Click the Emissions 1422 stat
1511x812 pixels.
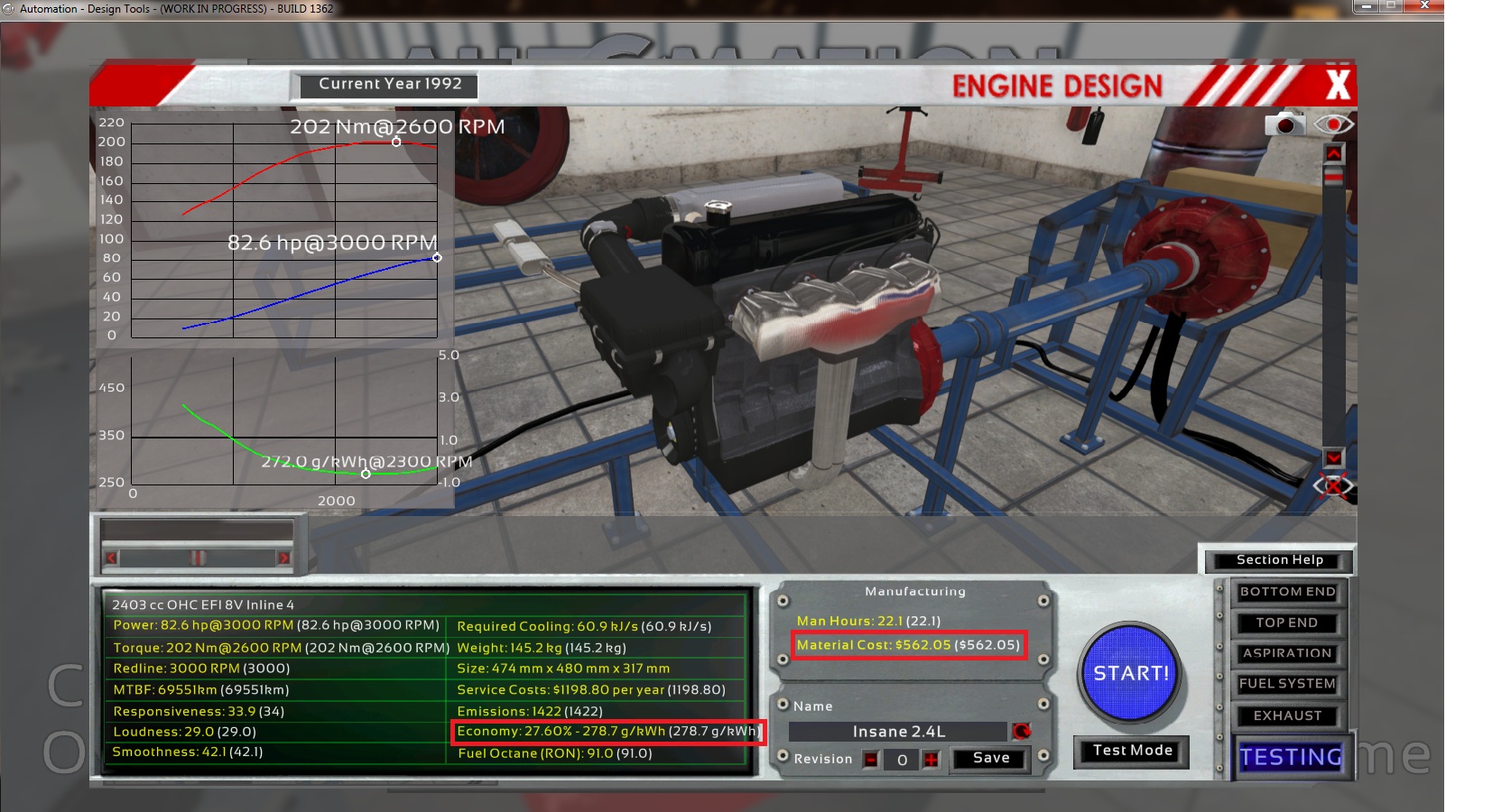coord(530,712)
